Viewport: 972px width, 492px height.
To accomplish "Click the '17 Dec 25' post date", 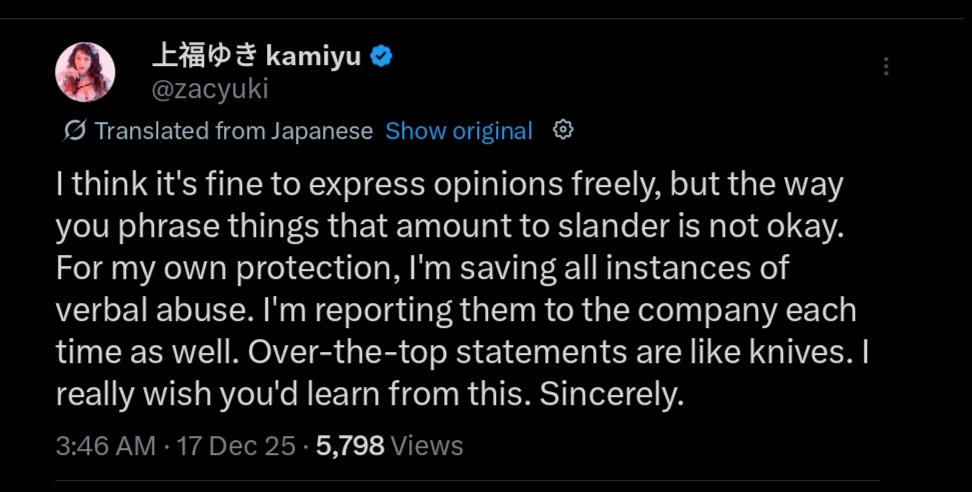I will click(x=236, y=446).
